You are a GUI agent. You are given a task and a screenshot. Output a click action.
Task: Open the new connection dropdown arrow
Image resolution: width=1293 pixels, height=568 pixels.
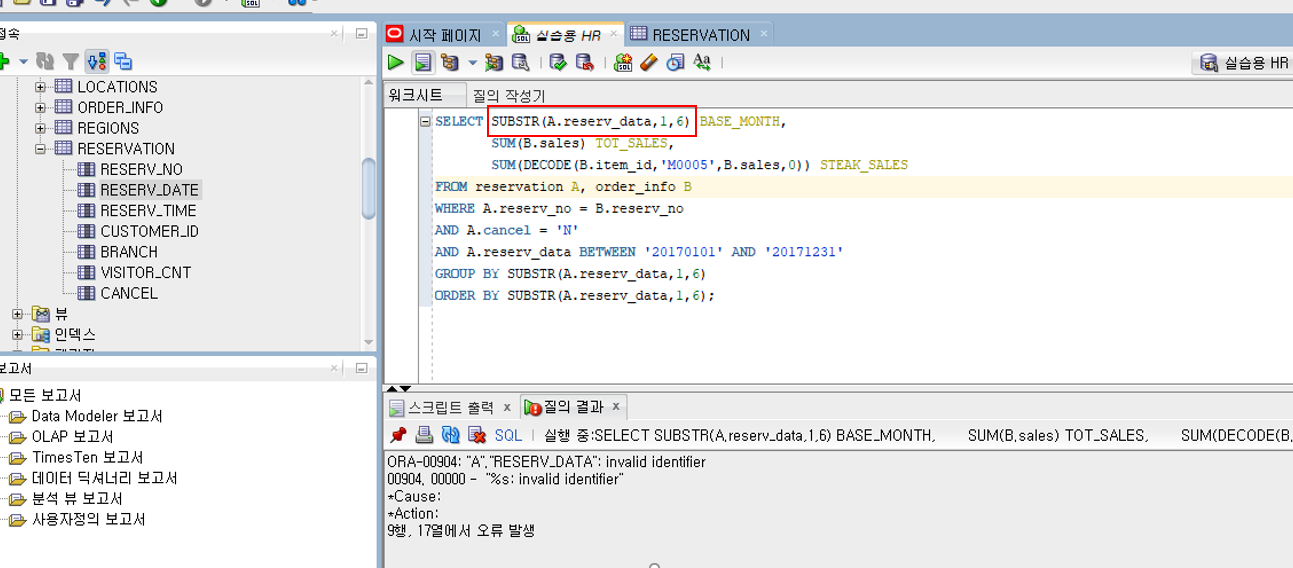pos(24,62)
